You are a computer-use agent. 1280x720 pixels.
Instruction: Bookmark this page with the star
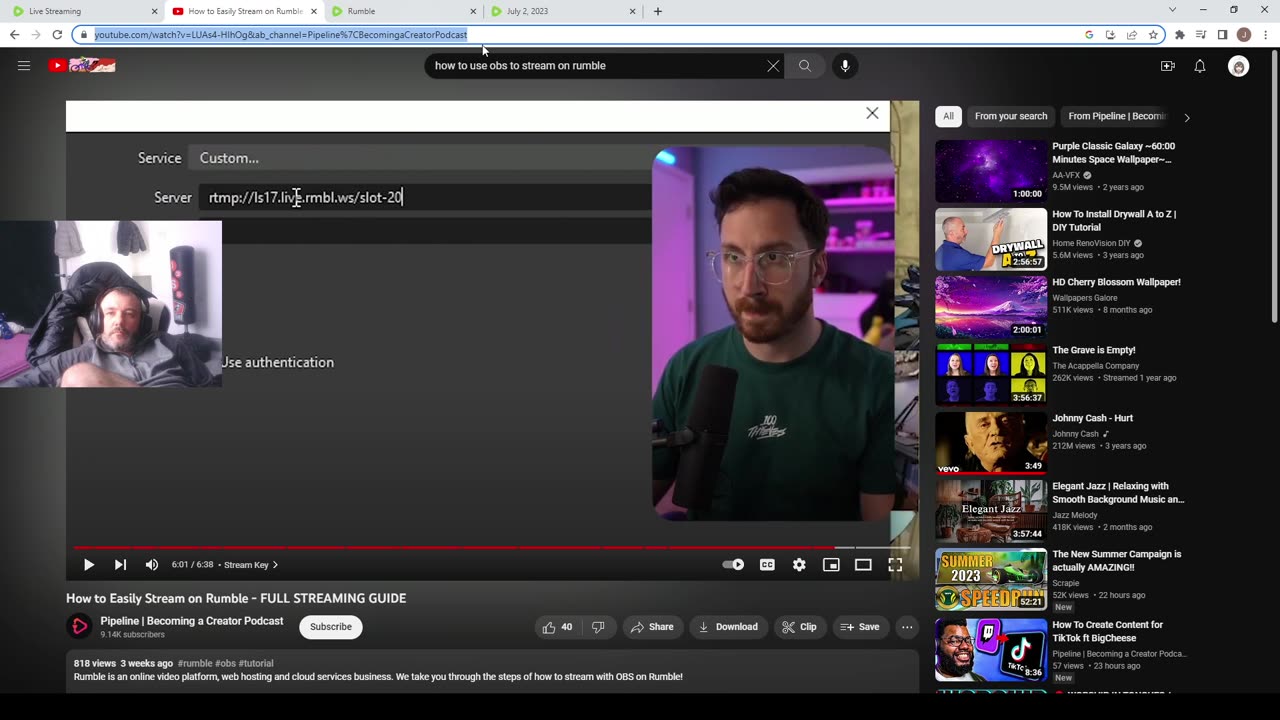click(x=1153, y=35)
